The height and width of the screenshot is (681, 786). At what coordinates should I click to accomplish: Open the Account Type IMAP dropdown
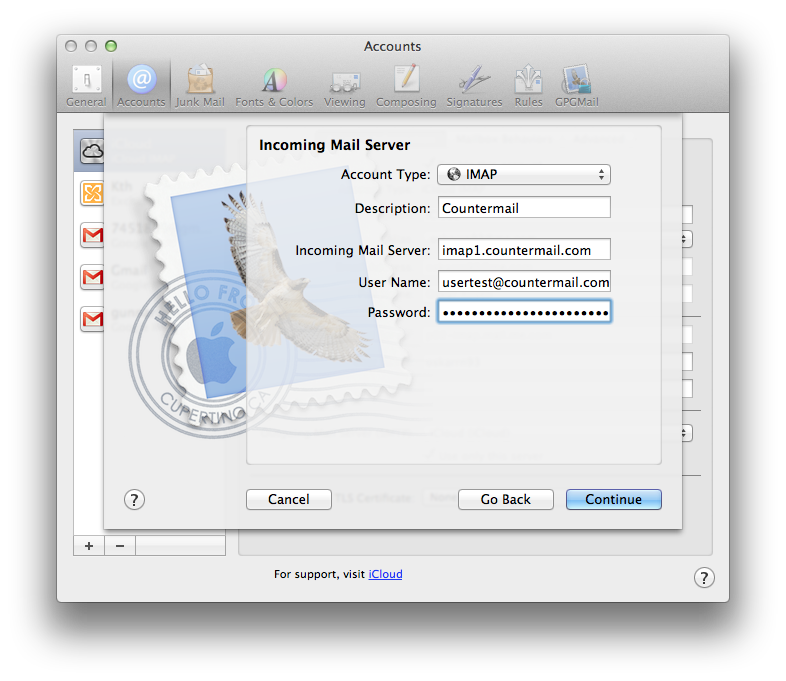(x=524, y=174)
